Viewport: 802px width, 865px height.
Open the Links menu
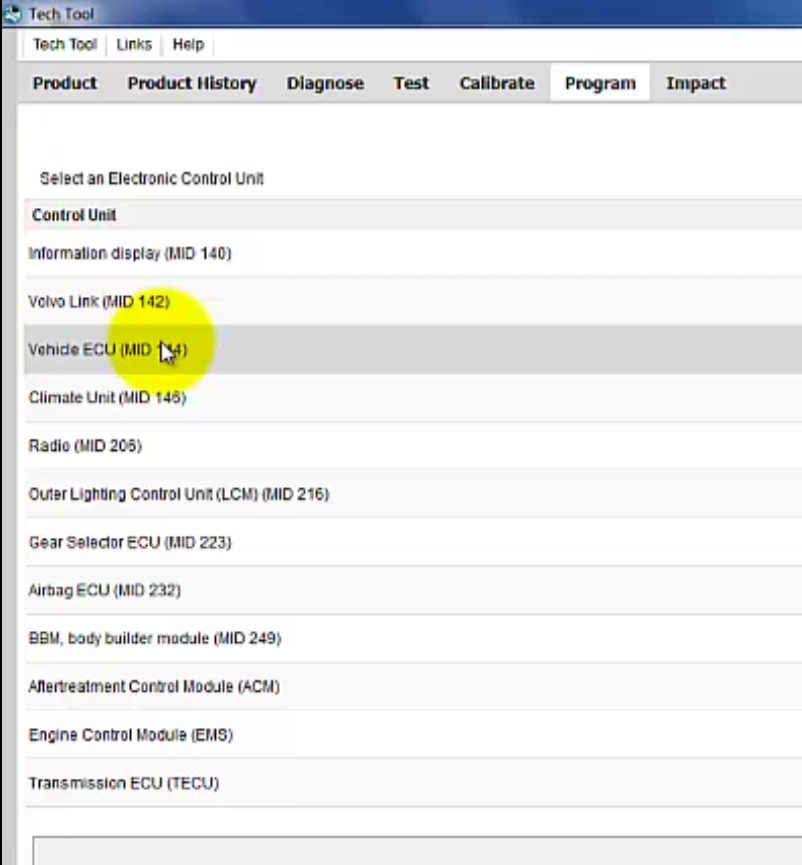[133, 44]
